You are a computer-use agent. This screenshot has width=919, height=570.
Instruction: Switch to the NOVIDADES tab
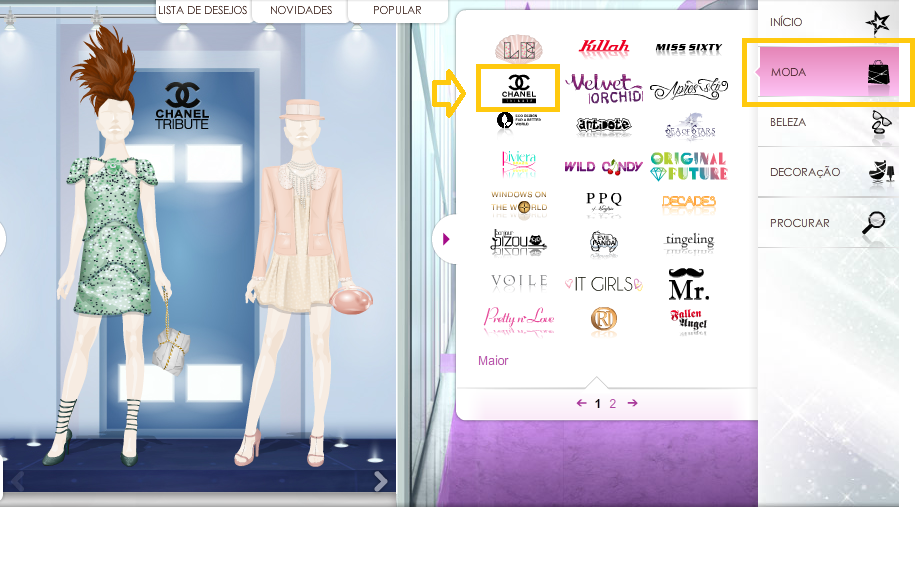click(301, 10)
